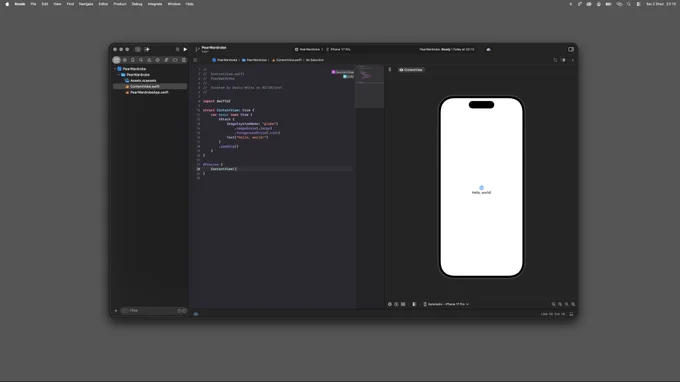Open canvas Device Settings button

[x=414, y=304]
